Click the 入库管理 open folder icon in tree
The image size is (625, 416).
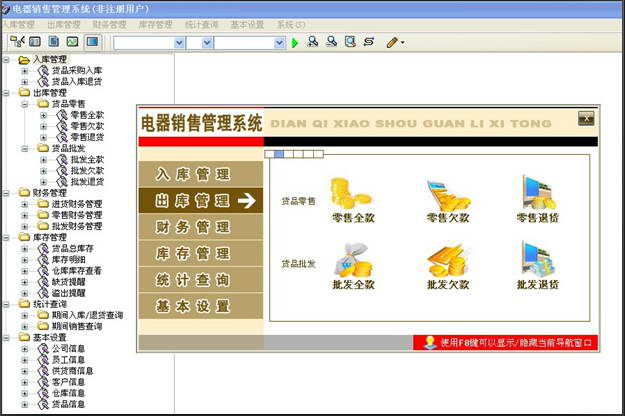coord(24,60)
